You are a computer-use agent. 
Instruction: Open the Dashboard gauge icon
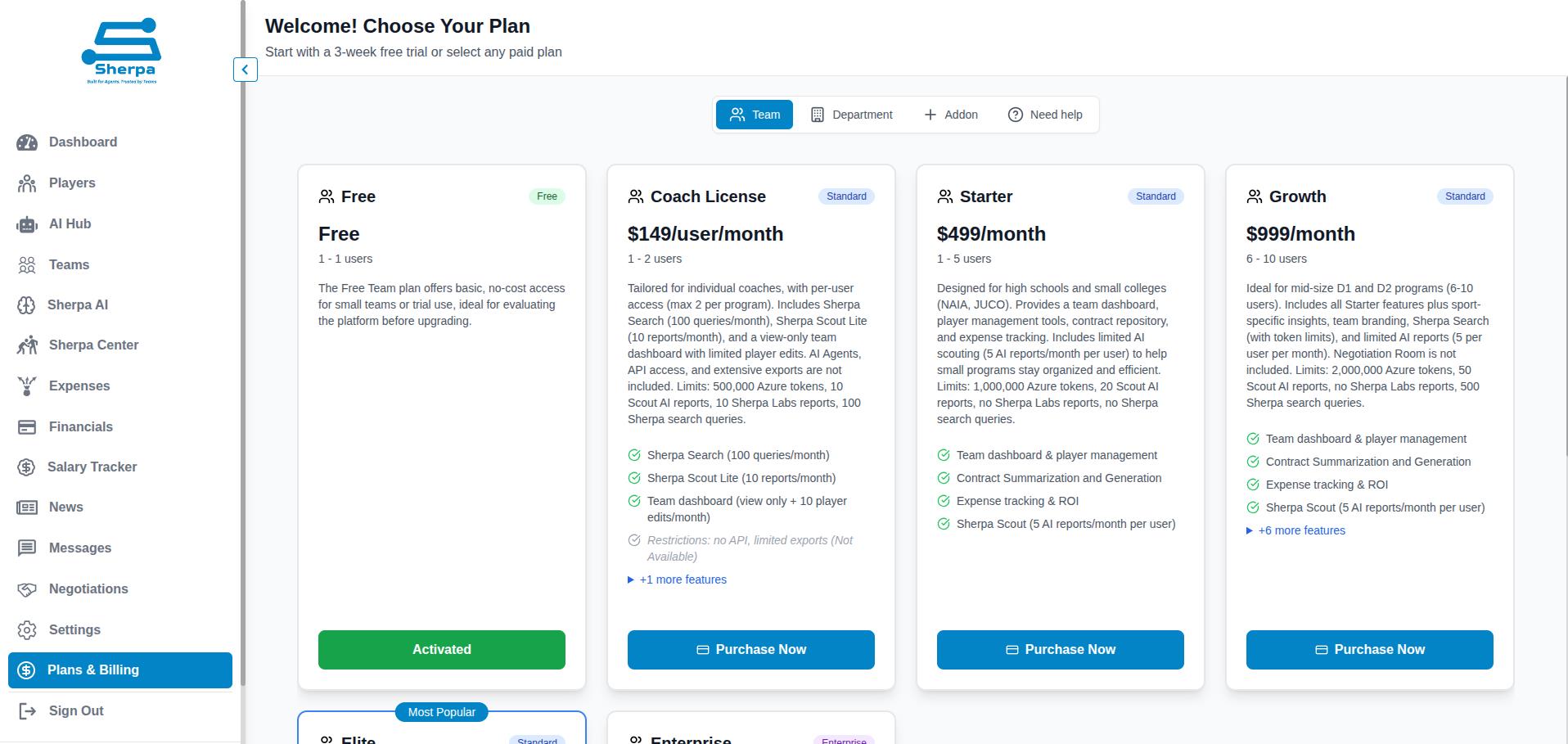click(x=27, y=142)
